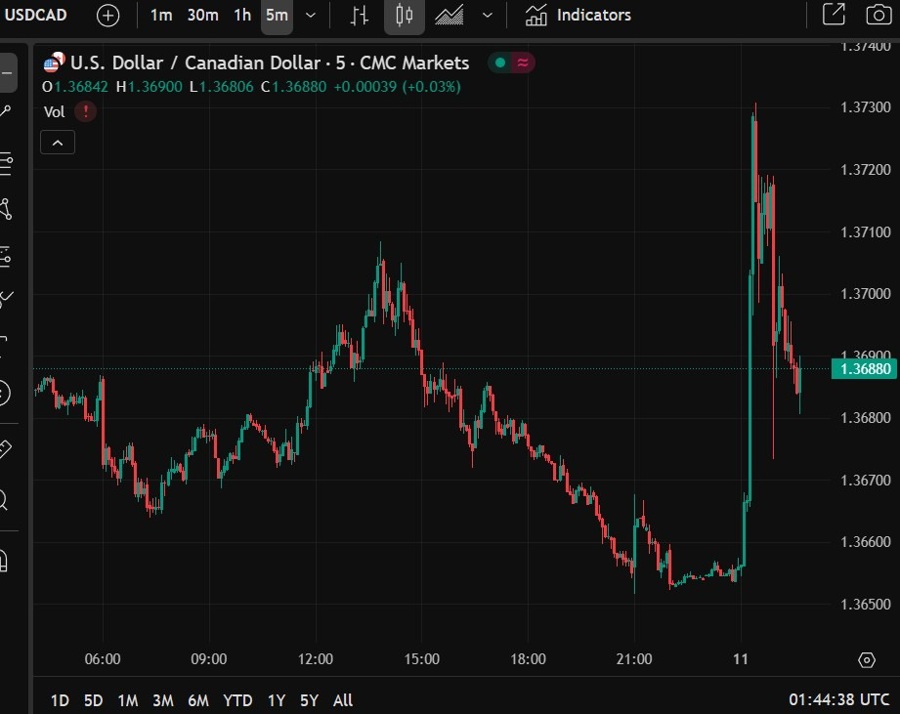900x714 pixels.
Task: Click the 21:00 time axis label
Action: click(634, 659)
